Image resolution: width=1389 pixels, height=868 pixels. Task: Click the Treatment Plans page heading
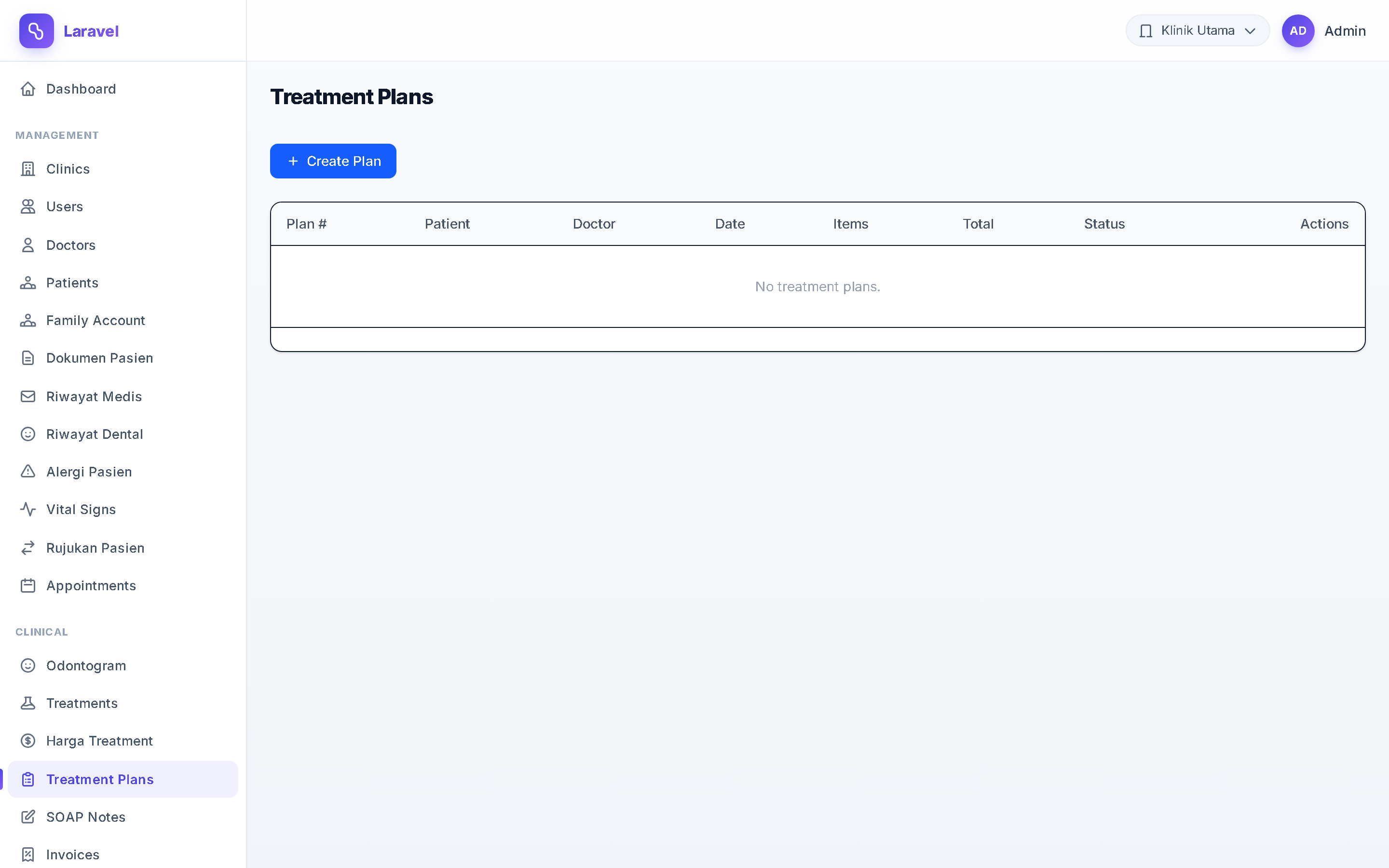click(352, 97)
